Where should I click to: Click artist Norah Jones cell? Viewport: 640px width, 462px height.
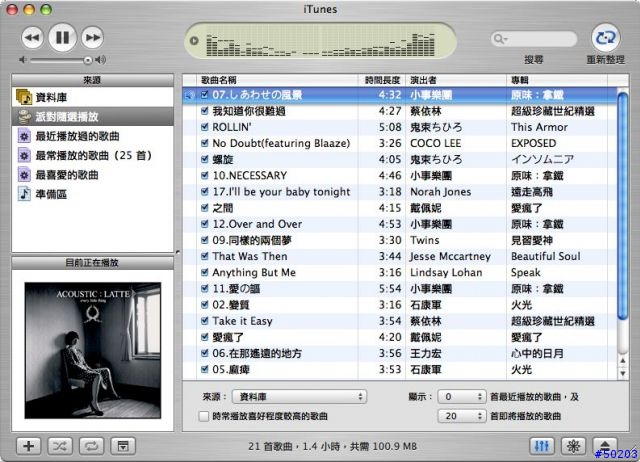click(x=440, y=192)
